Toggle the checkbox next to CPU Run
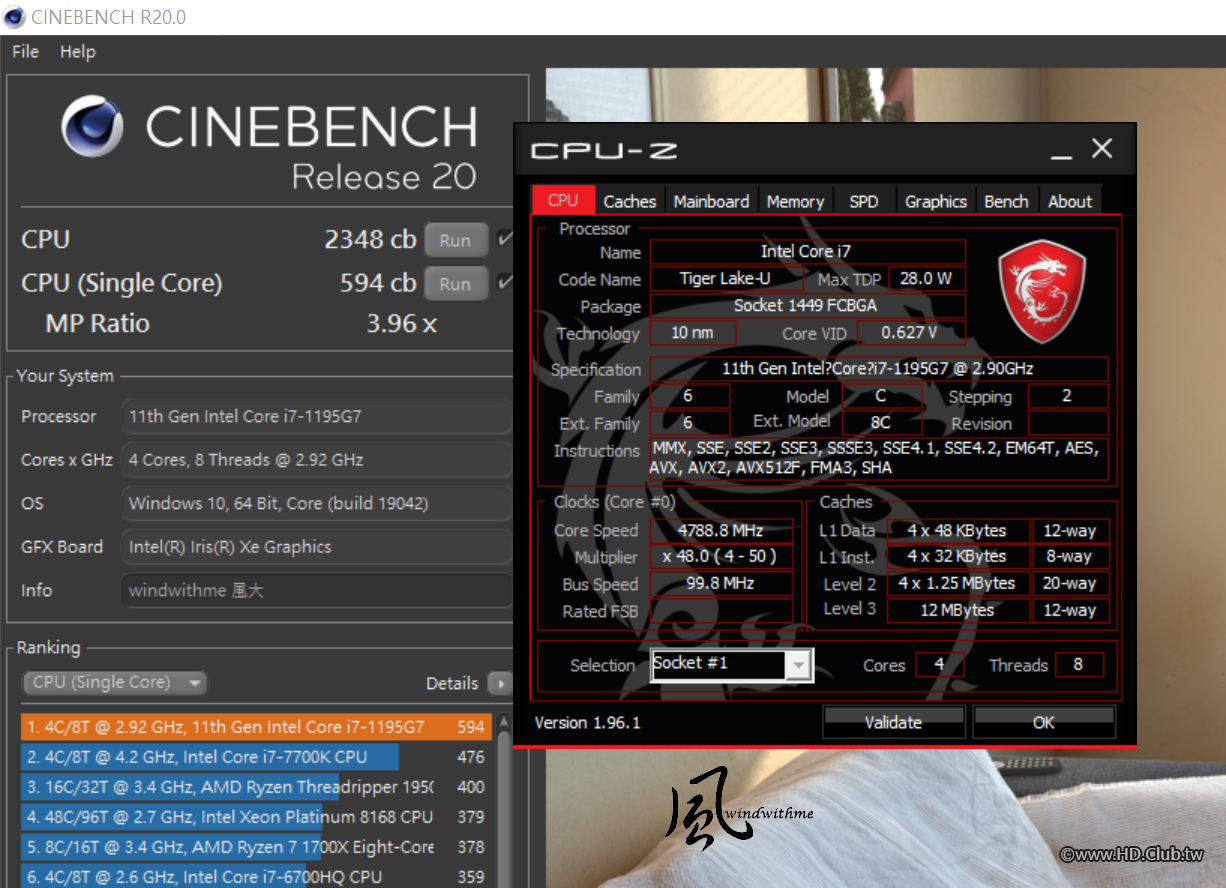Image resolution: width=1226 pixels, height=888 pixels. pyautogui.click(x=505, y=240)
